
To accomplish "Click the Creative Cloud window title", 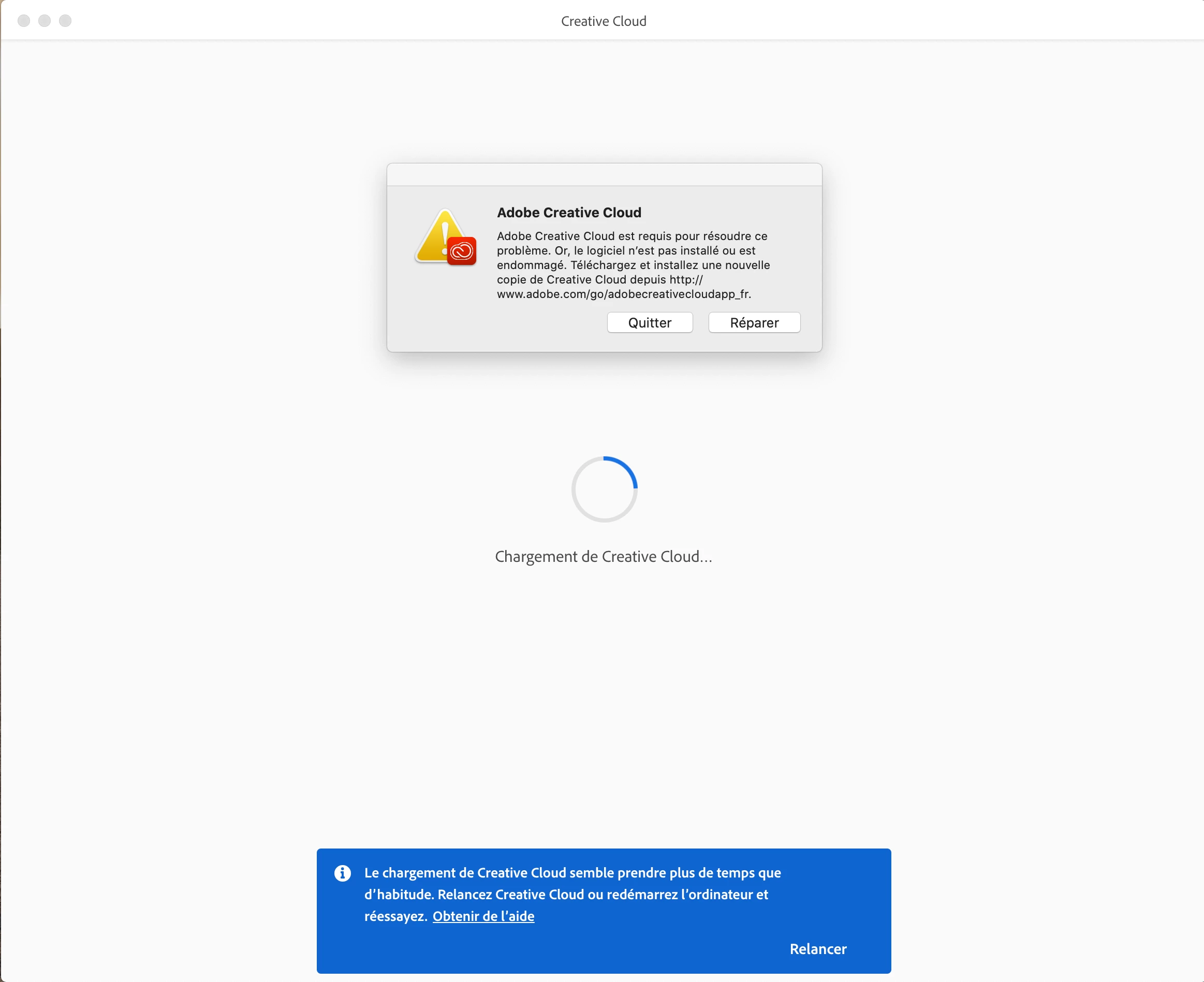I will [x=603, y=21].
